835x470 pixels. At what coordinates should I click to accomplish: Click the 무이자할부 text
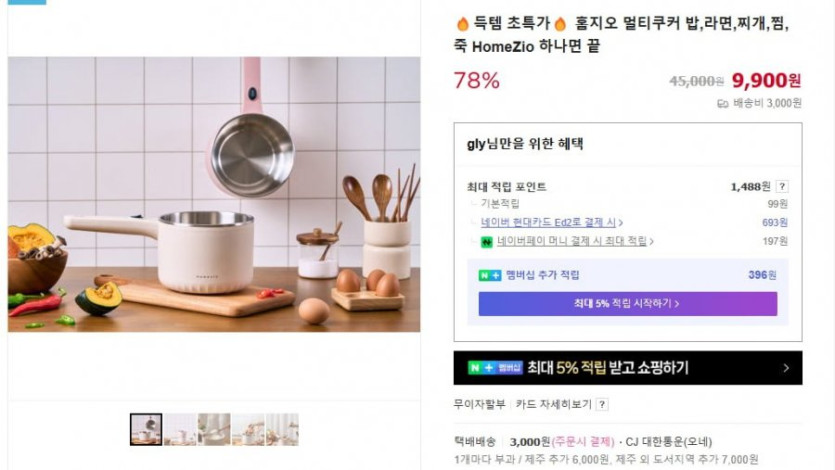[x=480, y=405]
